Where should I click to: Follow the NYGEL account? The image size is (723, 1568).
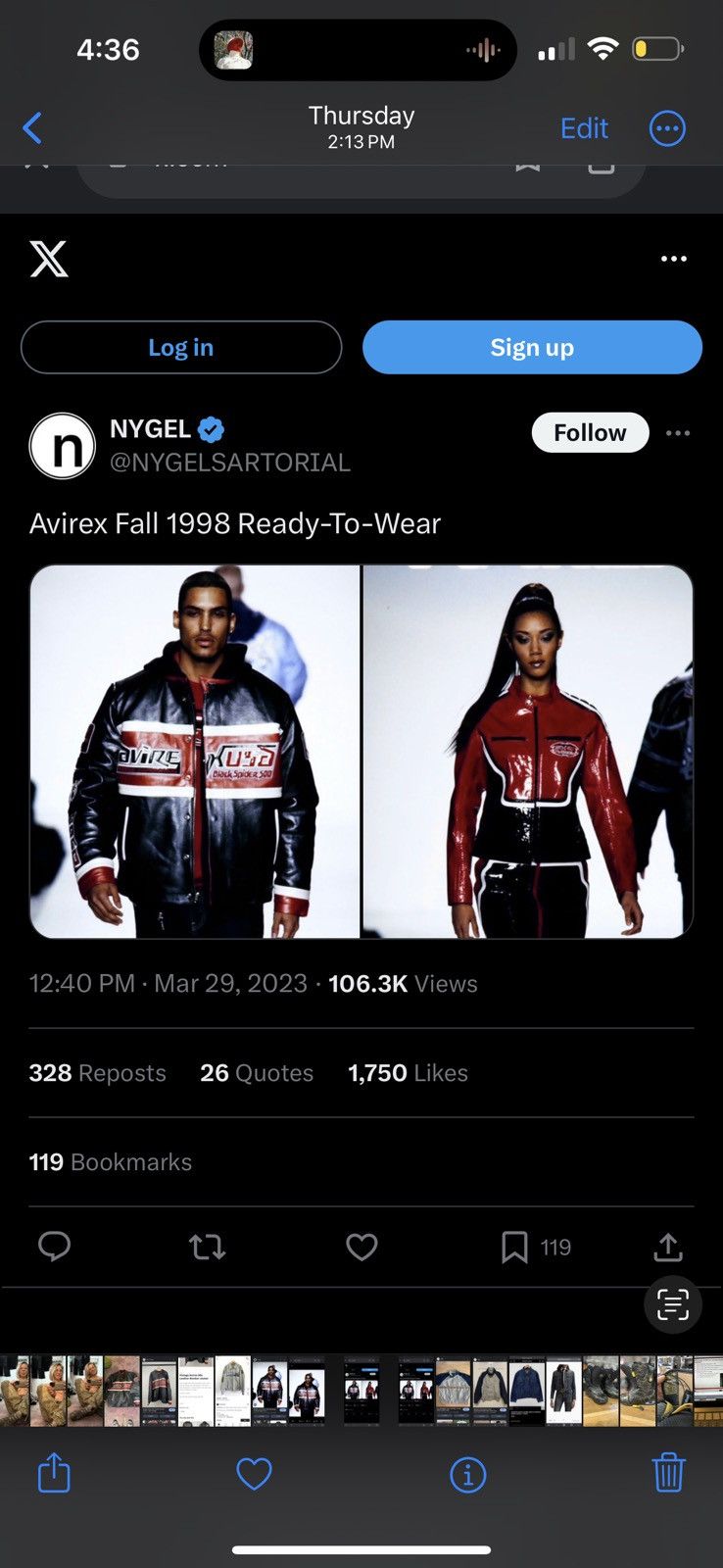point(590,432)
